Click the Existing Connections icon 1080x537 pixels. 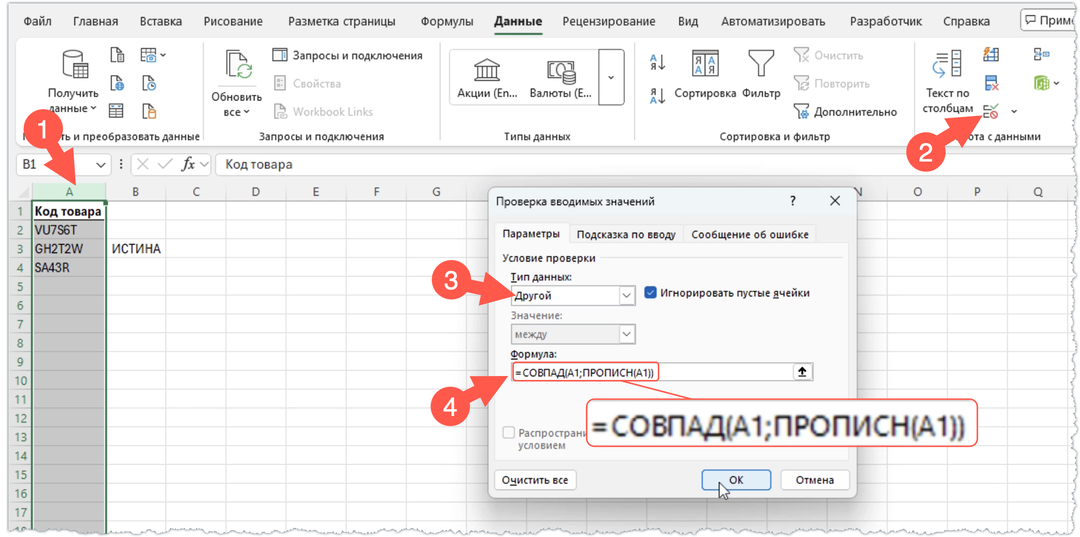pyautogui.click(x=149, y=111)
